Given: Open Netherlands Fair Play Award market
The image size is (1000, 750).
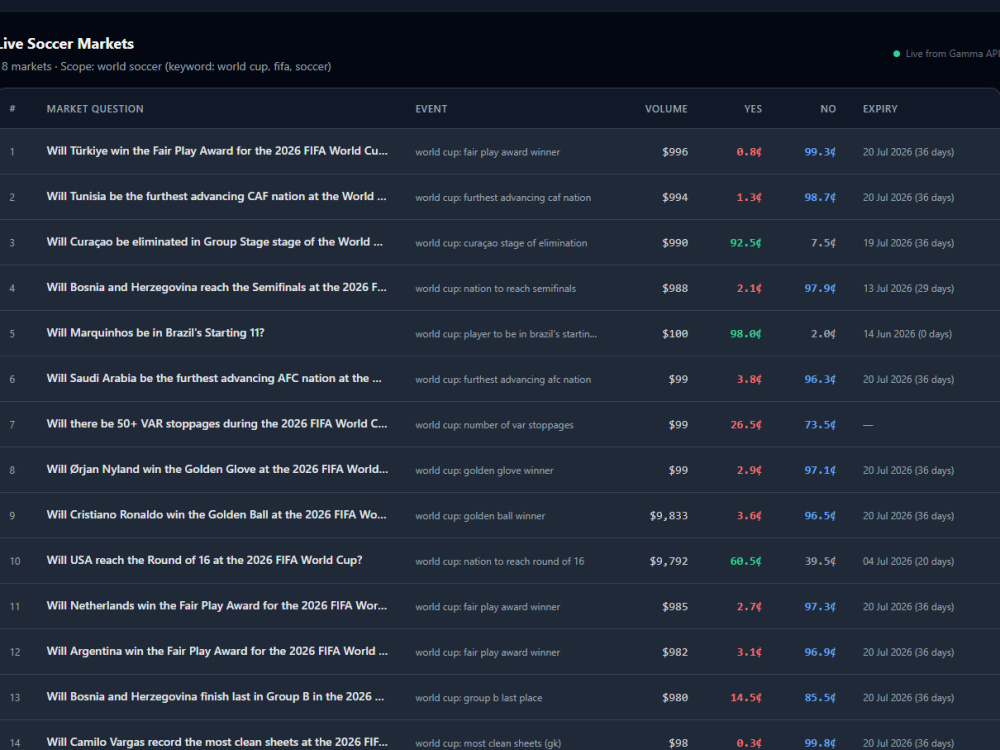Looking at the screenshot, I should [x=217, y=606].
